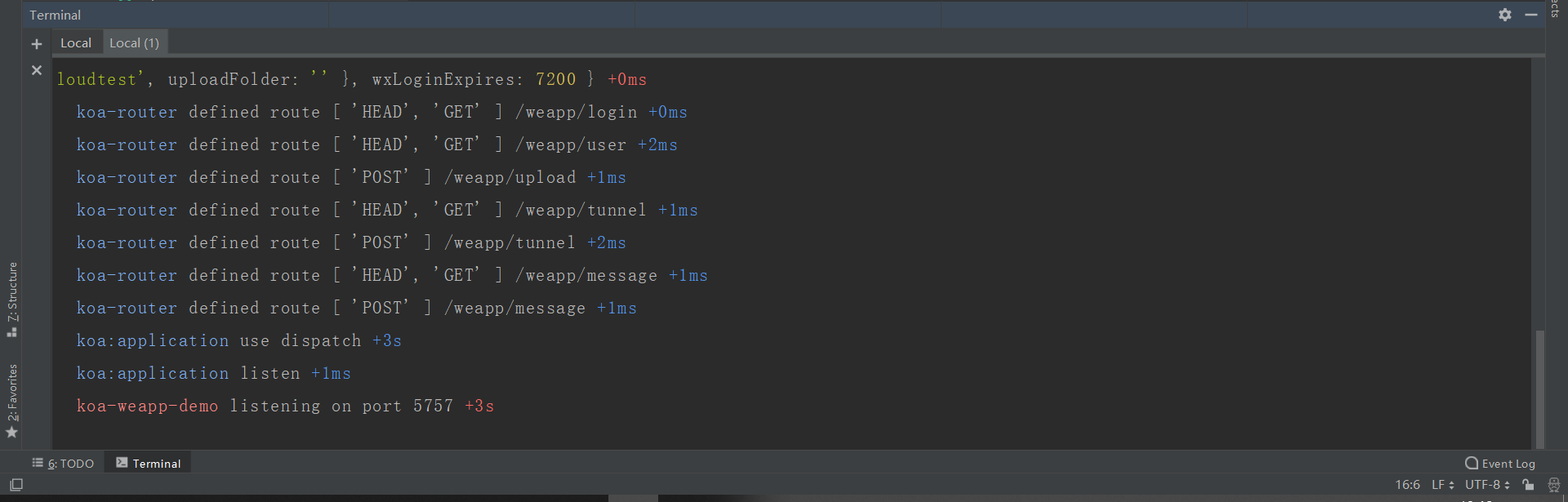The image size is (1568, 502).
Task: Open Terminal panel settings gear
Action: click(1504, 15)
